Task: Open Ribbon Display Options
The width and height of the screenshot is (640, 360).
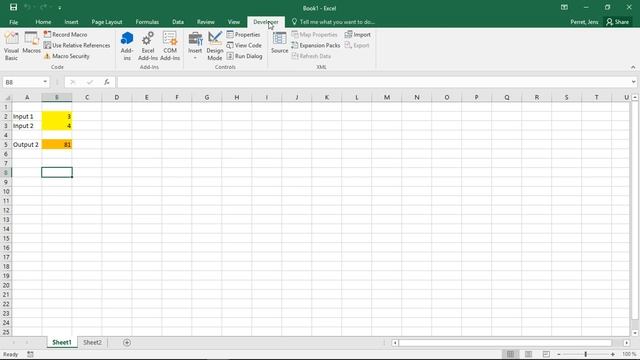Action: [x=564, y=7]
